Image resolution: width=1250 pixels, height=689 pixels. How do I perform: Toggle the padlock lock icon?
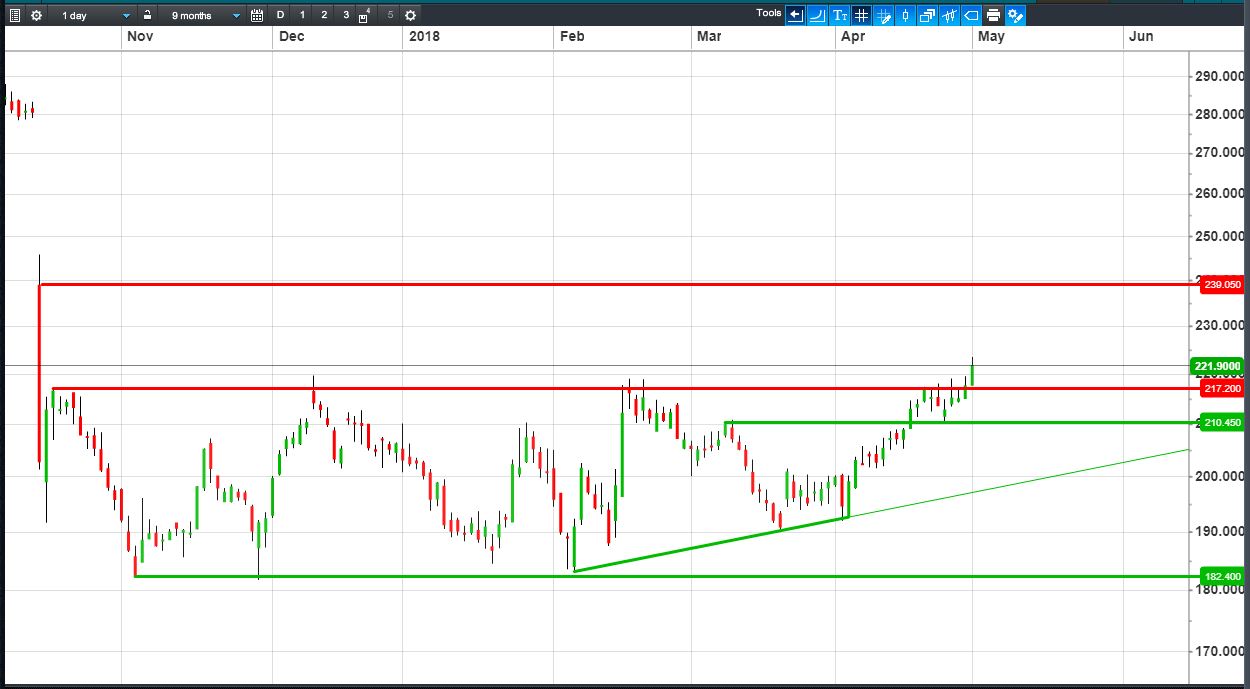[x=147, y=15]
